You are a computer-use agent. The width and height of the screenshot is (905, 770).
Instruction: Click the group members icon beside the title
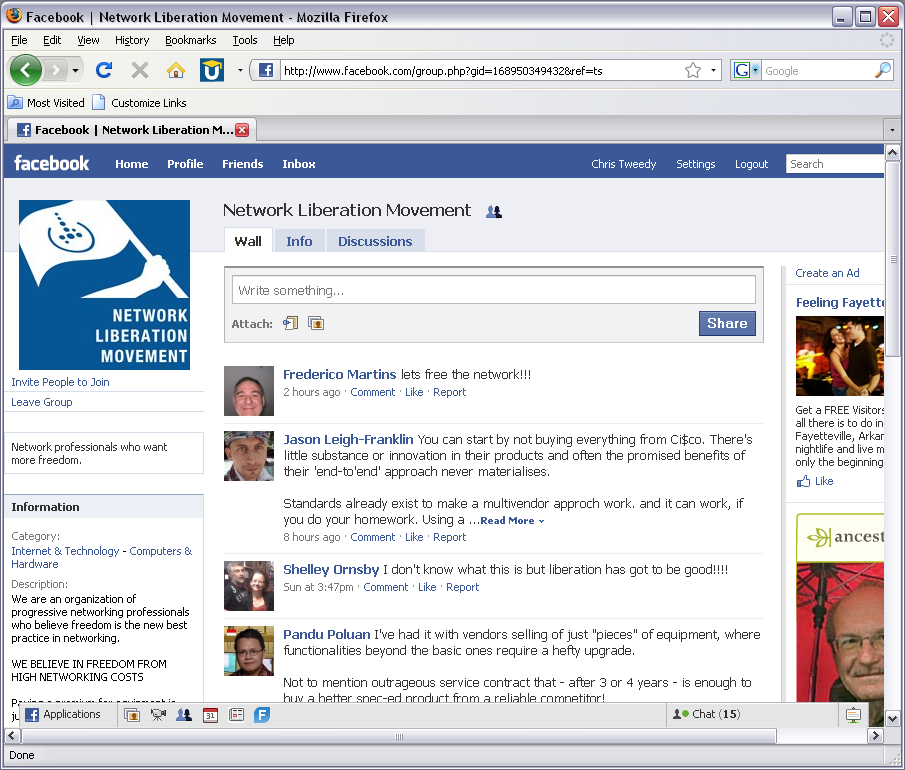tap(493, 211)
